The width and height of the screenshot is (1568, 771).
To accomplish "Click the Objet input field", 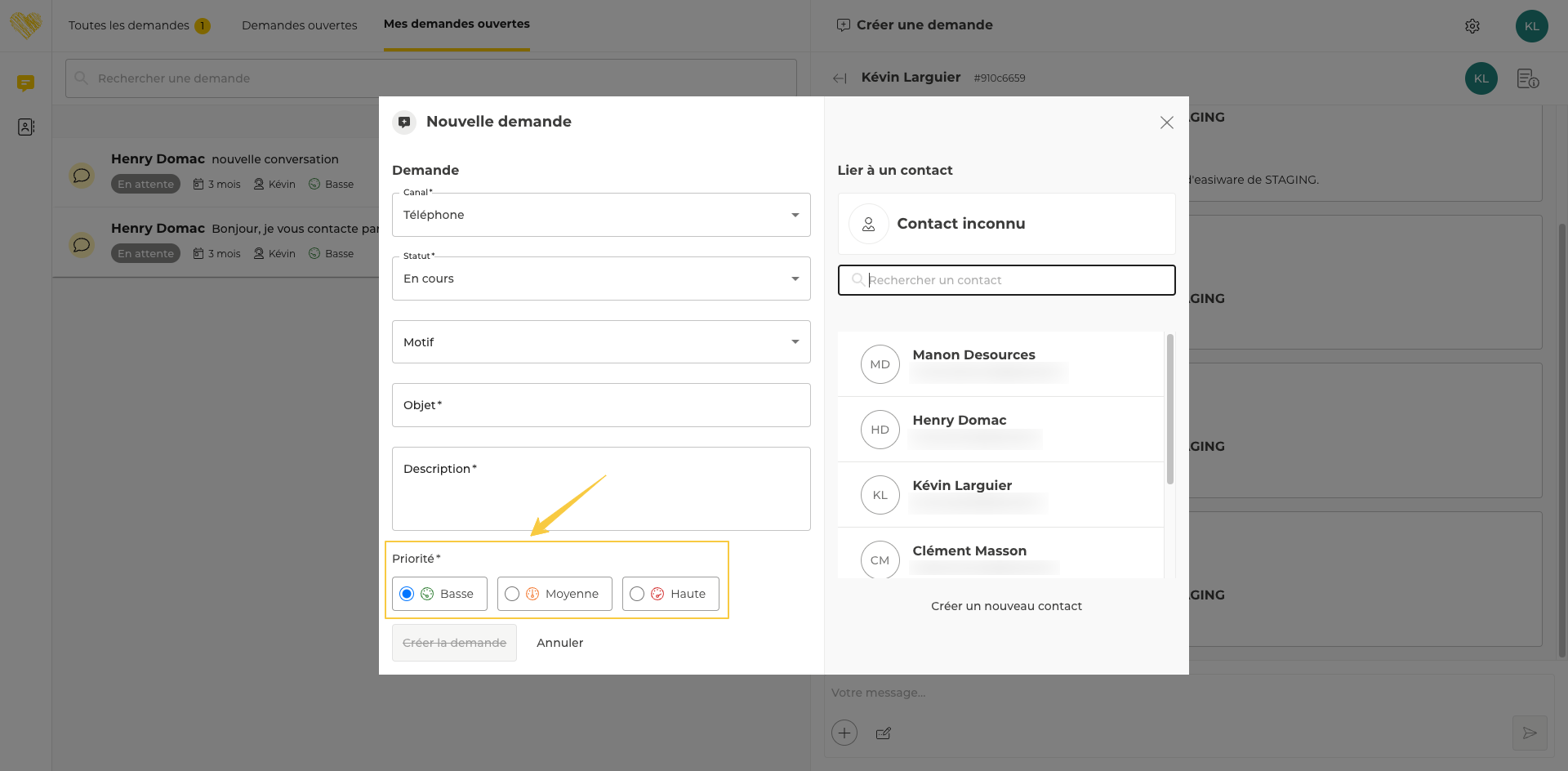I will tap(600, 405).
